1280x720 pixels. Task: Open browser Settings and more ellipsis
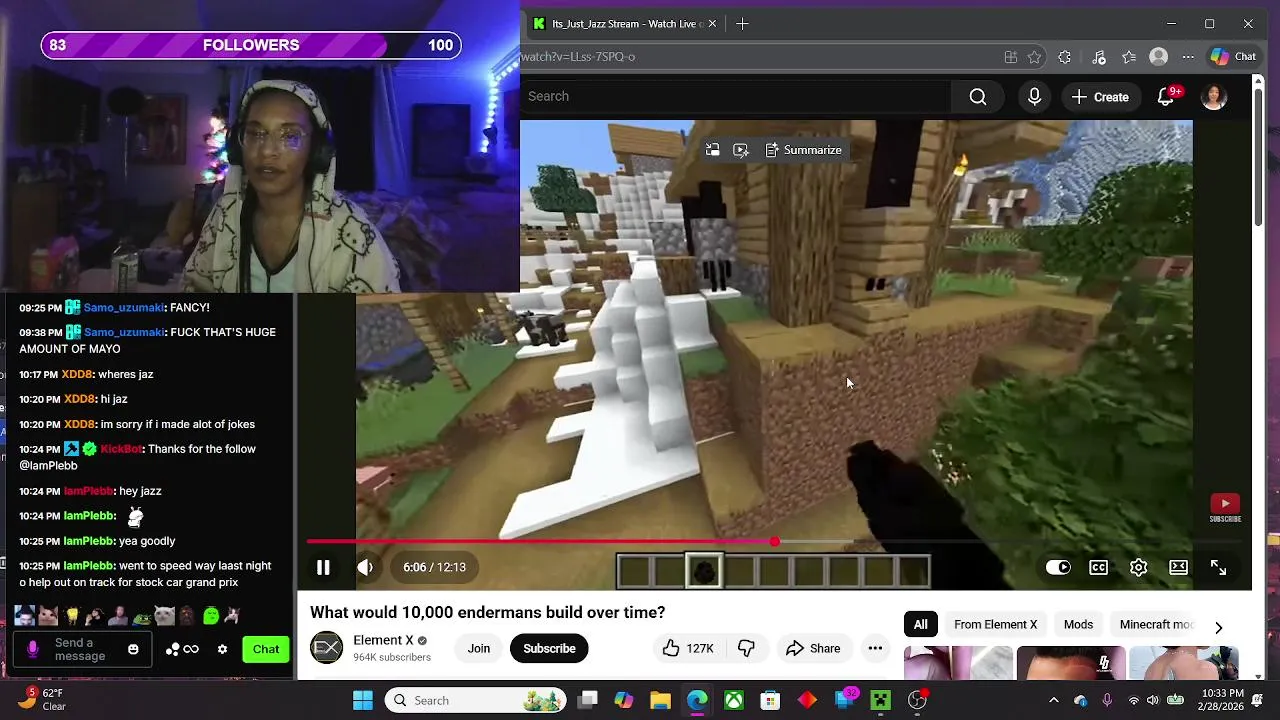tap(1188, 57)
